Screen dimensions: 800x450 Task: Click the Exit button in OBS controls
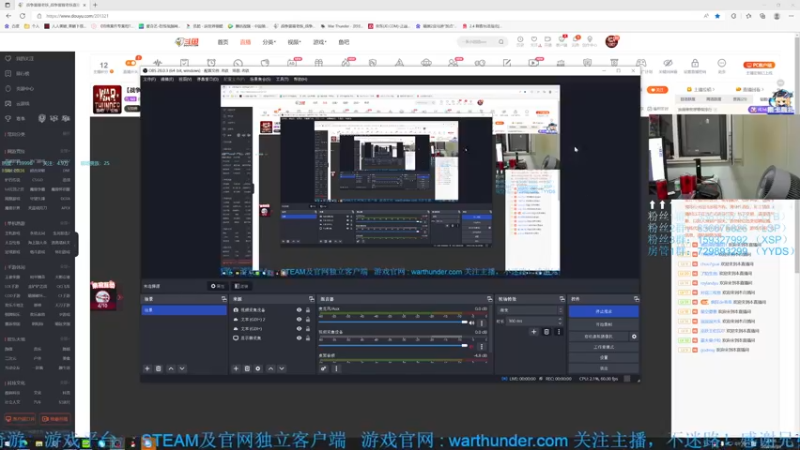coord(604,368)
